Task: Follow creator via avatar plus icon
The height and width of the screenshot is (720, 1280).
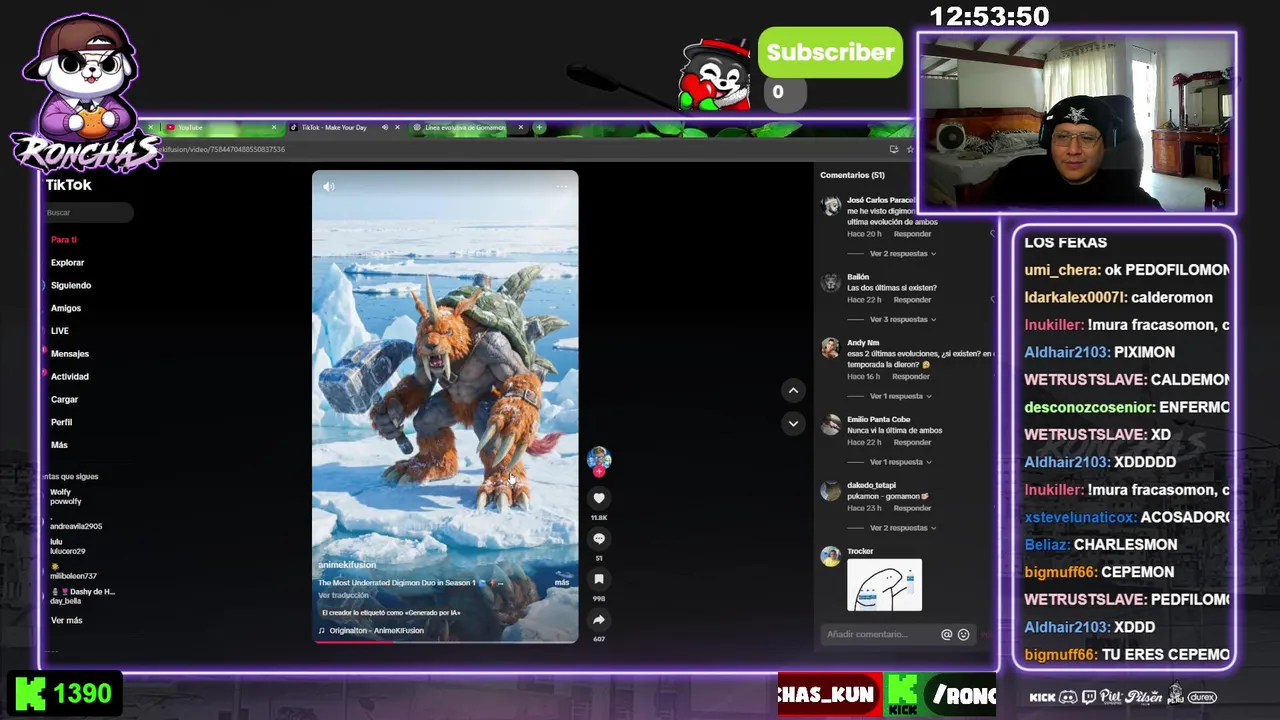Action: coord(599,472)
